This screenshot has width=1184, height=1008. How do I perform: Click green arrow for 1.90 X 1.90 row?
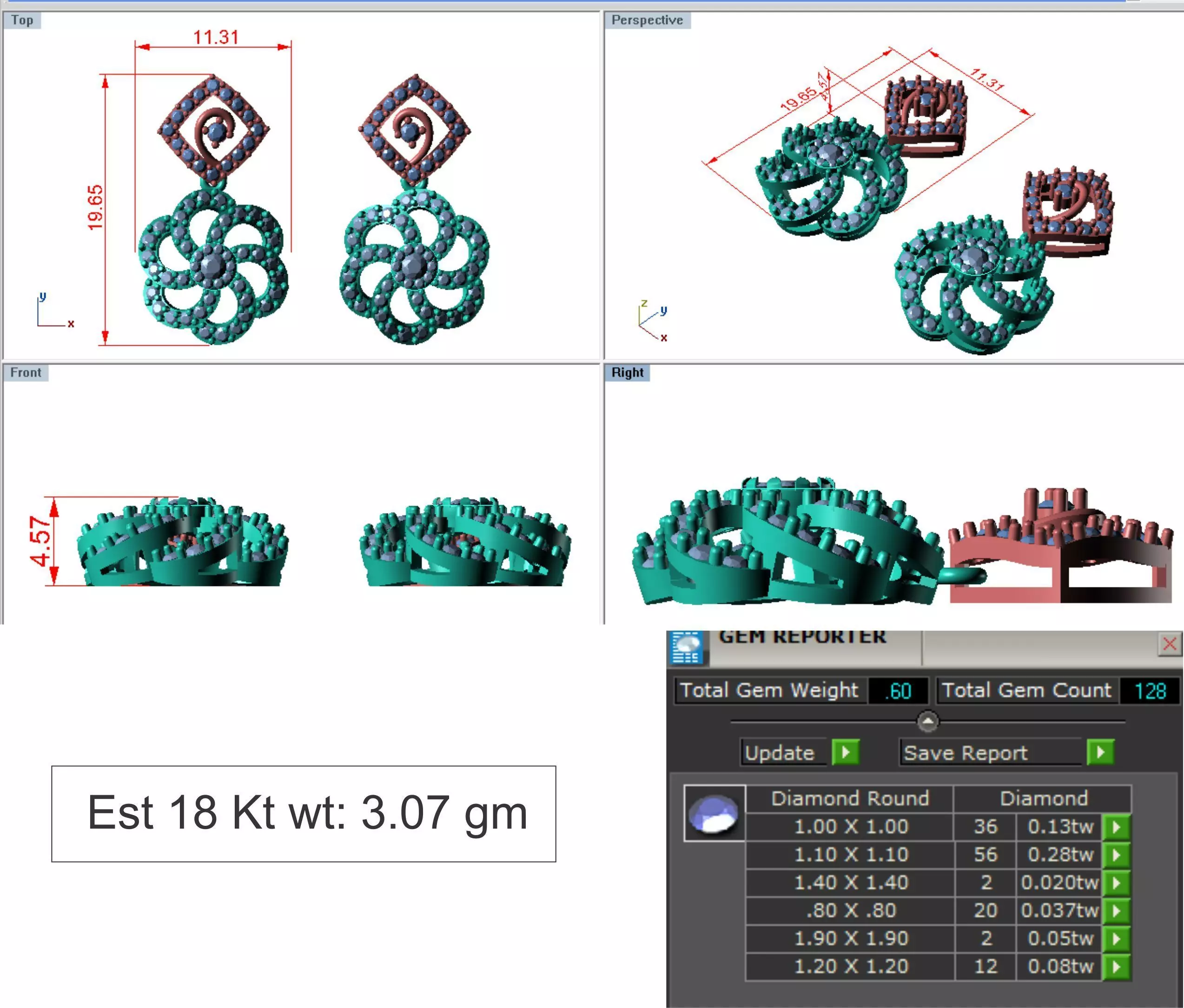coord(1116,938)
